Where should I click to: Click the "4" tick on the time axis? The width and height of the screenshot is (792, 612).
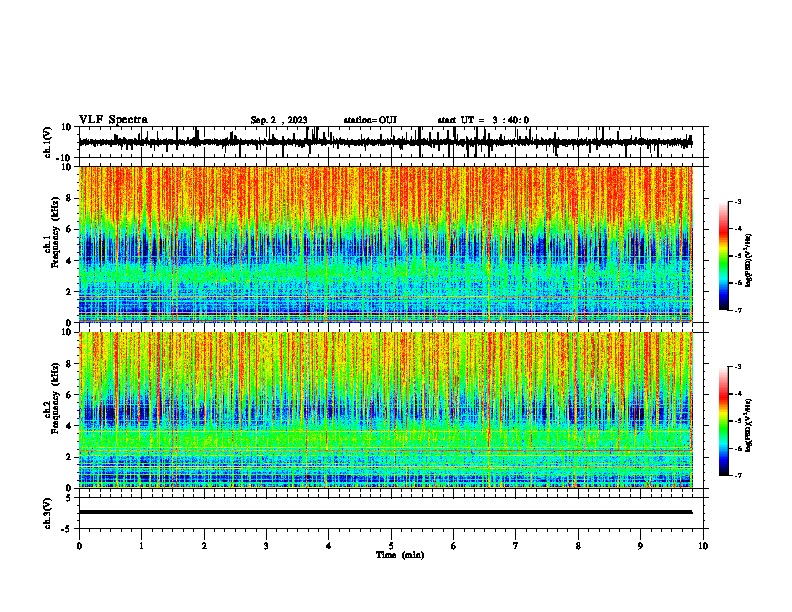tap(328, 545)
